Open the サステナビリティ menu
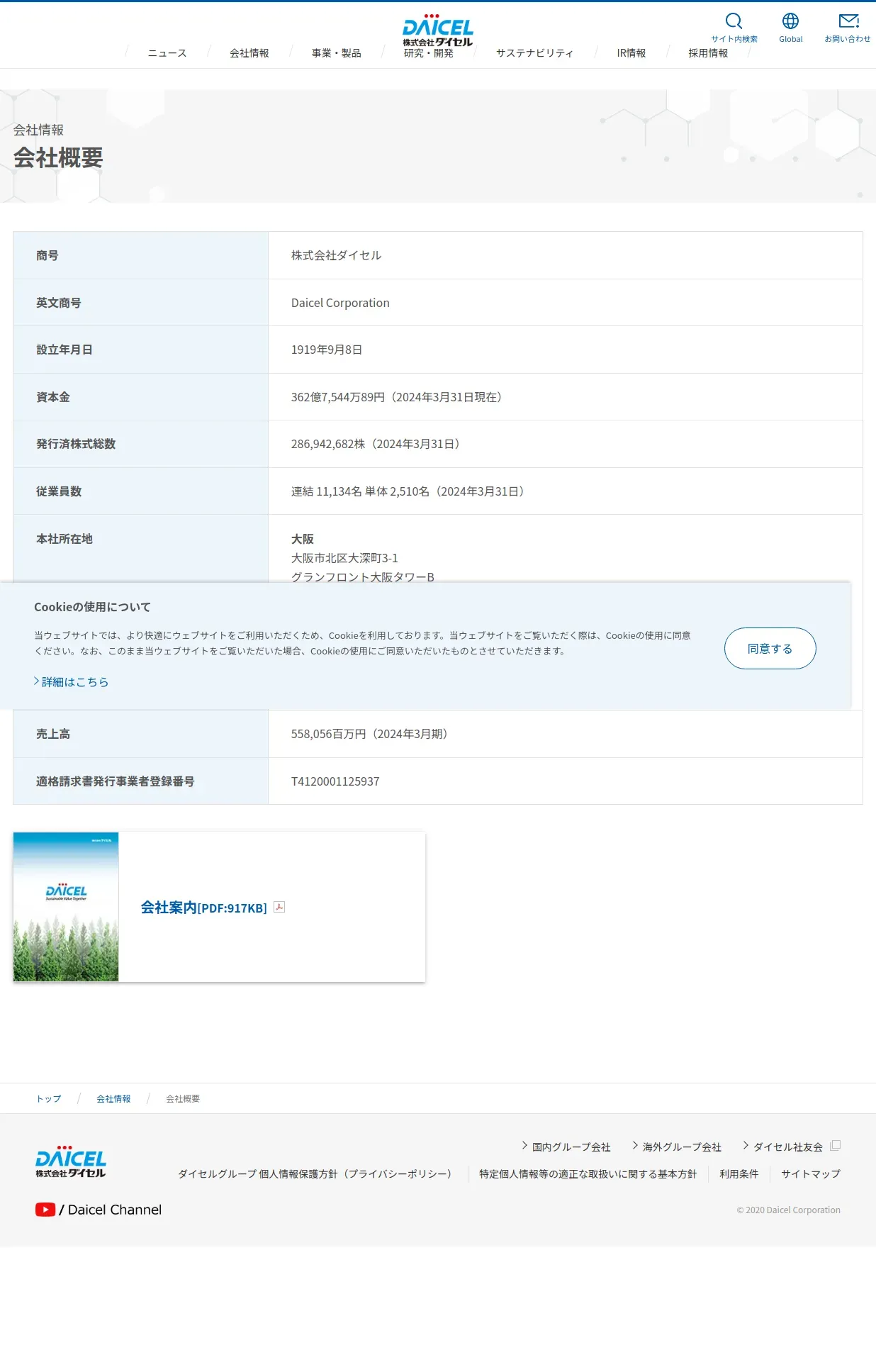Image resolution: width=876 pixels, height=1372 pixels. pyautogui.click(x=534, y=53)
